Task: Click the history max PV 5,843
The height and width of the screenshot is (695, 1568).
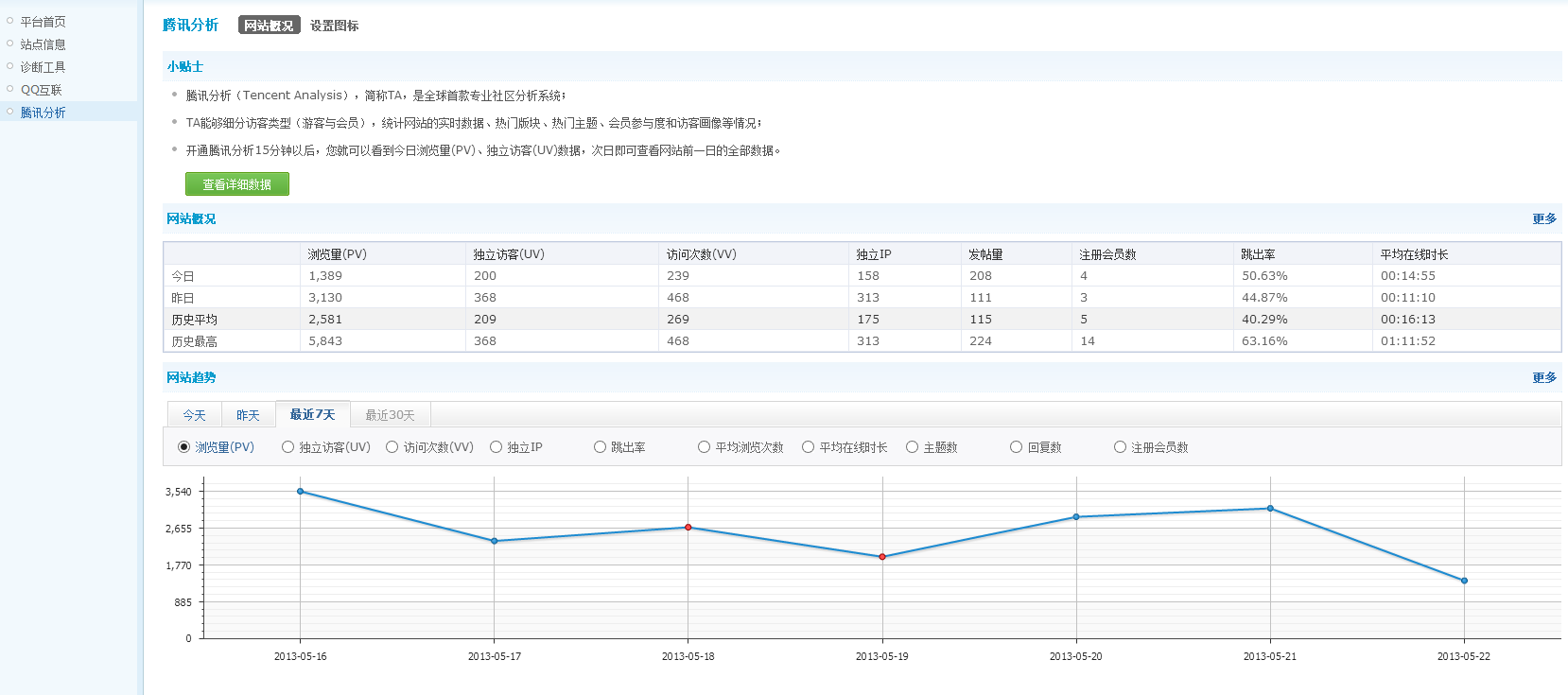Action: point(325,341)
